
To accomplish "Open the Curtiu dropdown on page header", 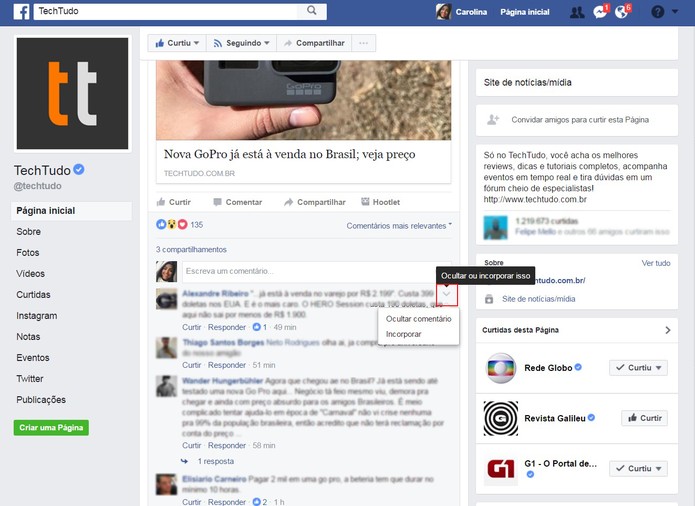I will pyautogui.click(x=177, y=43).
